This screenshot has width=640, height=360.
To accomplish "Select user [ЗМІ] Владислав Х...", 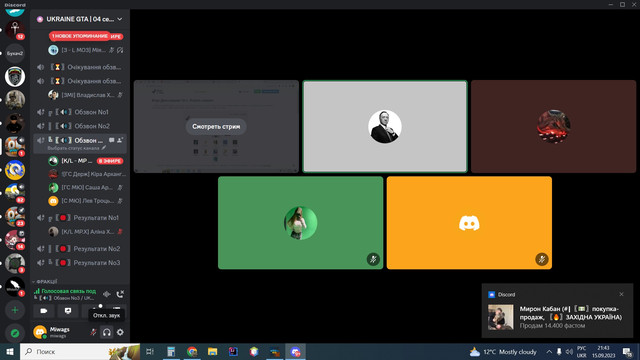I will (86, 95).
